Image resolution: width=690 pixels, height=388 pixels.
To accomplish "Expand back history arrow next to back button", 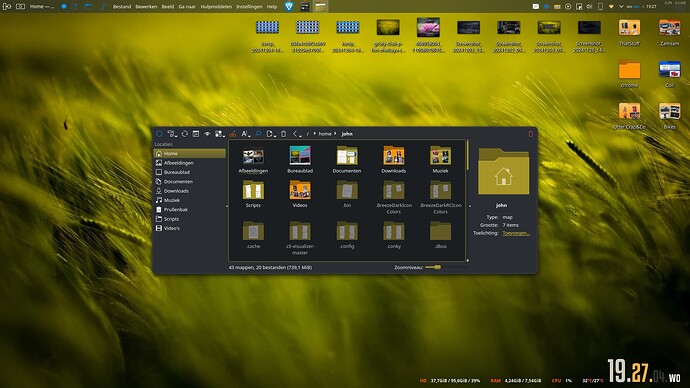I will pyautogui.click(x=301, y=136).
